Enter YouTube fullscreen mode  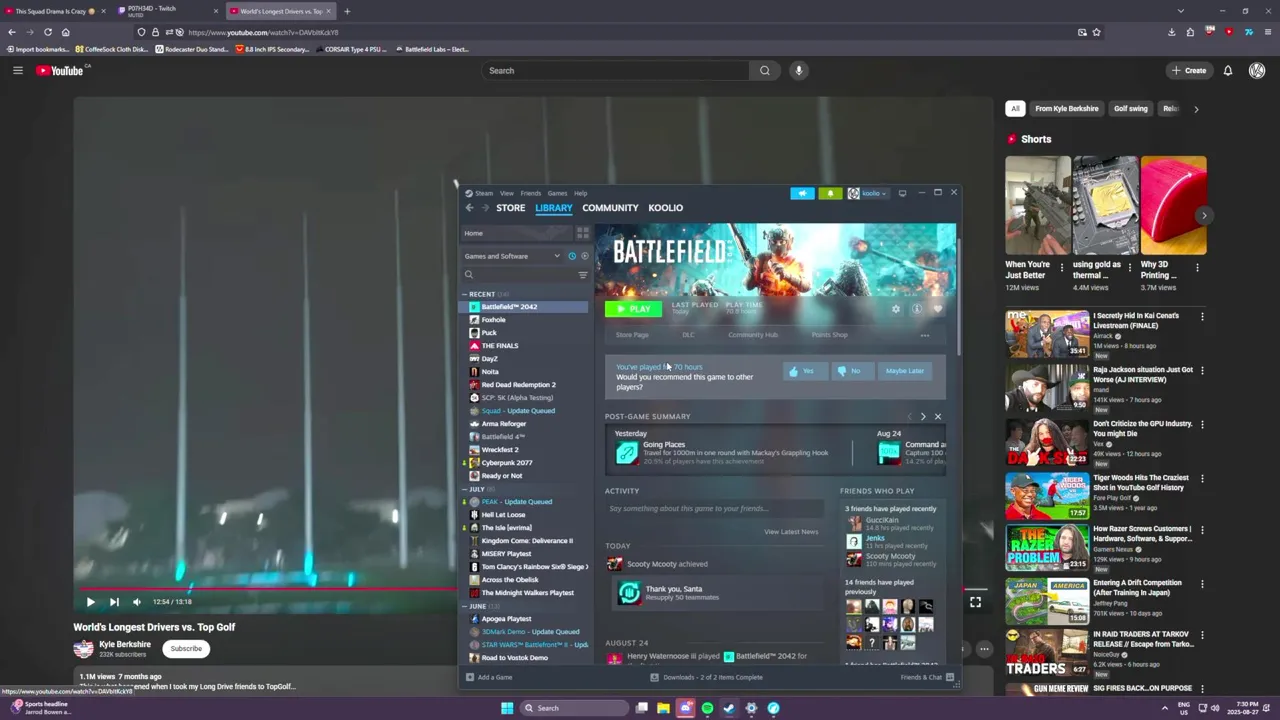(975, 602)
